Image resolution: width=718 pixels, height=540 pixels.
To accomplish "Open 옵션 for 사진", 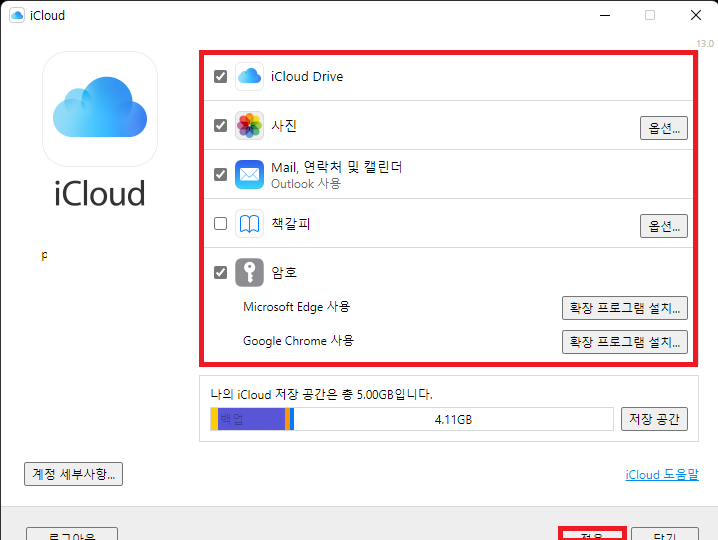I will [664, 128].
